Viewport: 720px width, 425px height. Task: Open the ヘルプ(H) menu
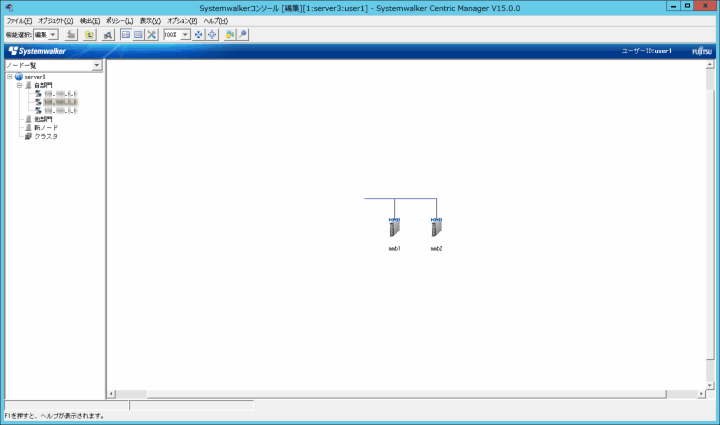click(x=215, y=21)
